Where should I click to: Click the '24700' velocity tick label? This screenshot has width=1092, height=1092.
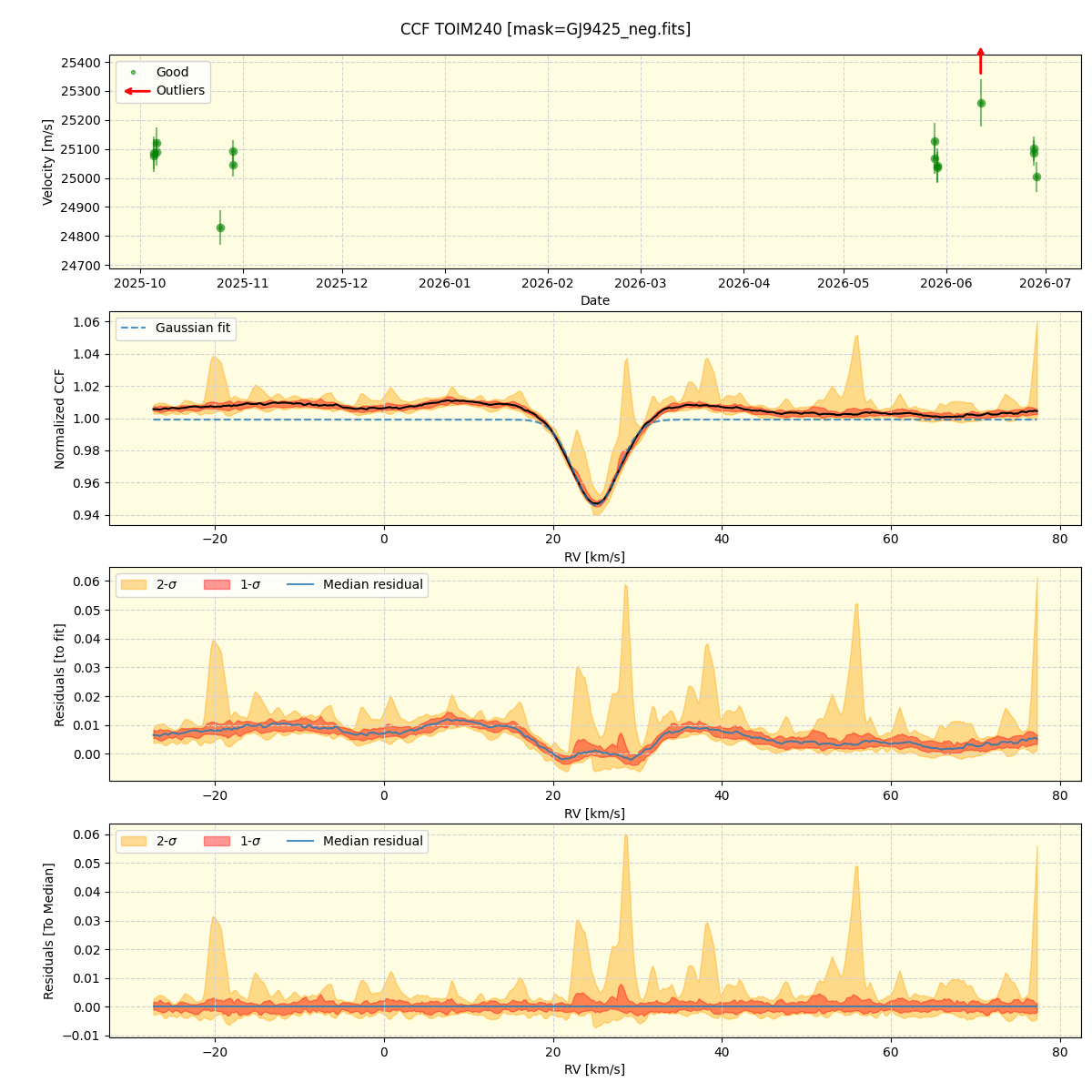83,266
